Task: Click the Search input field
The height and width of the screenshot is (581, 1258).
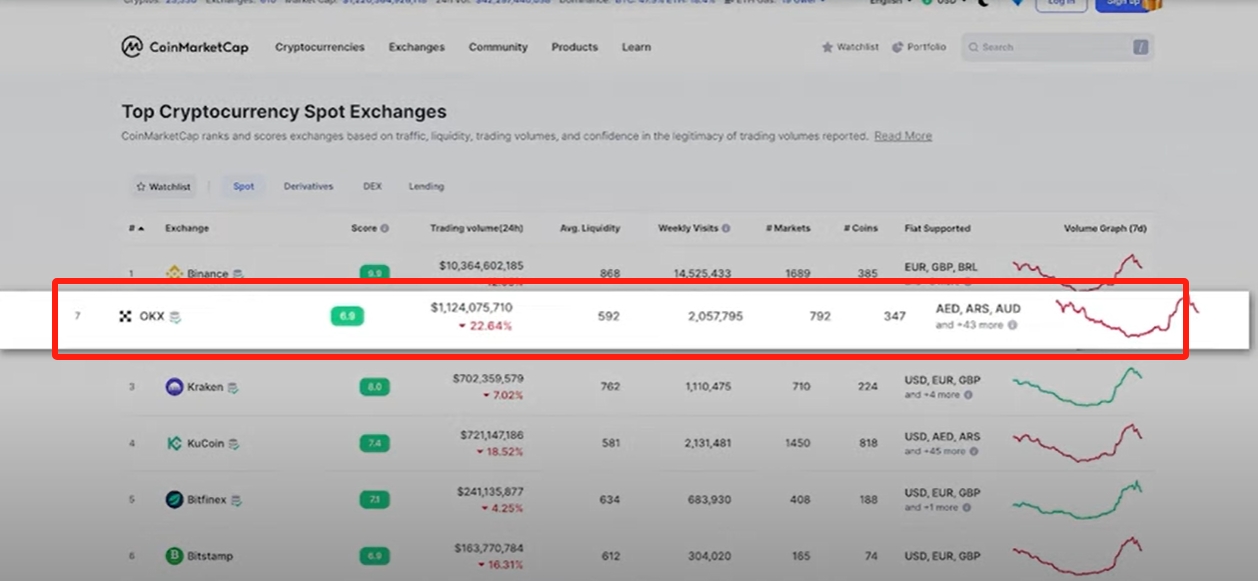Action: pos(1050,47)
